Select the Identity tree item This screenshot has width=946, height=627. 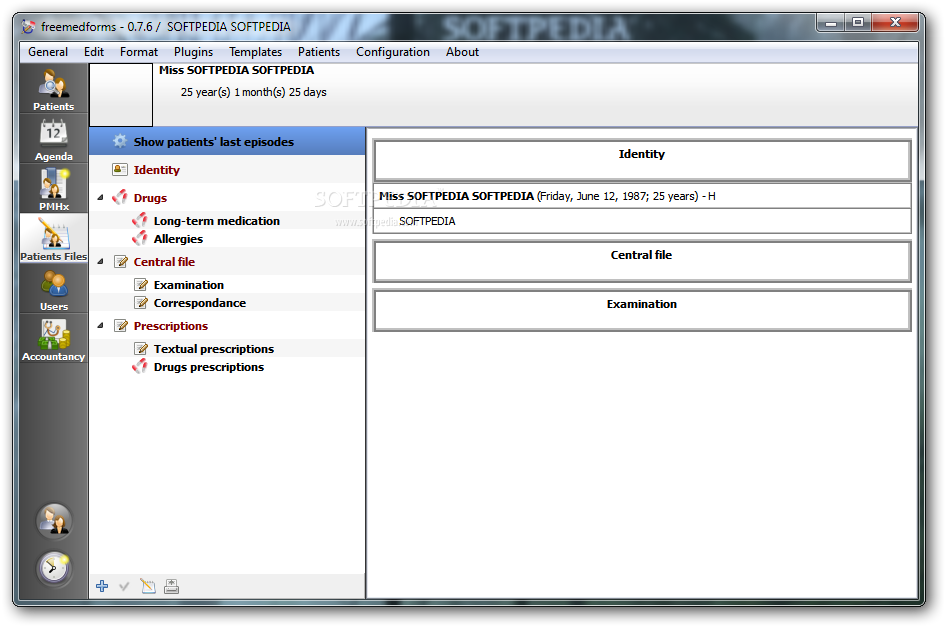(x=157, y=170)
